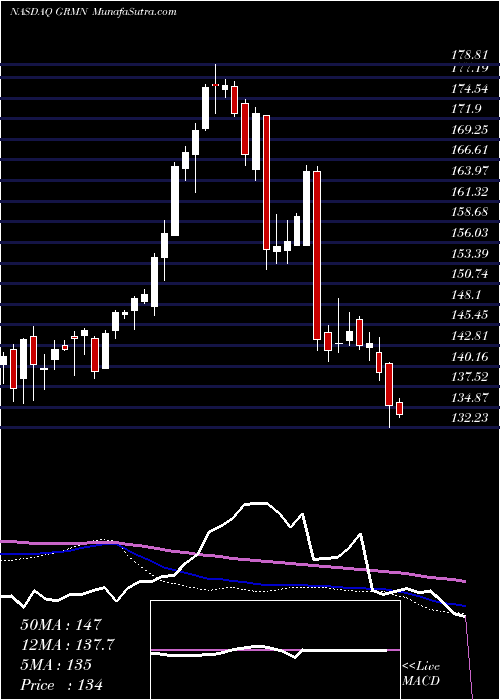The image size is (500, 700).
Task: Click the 145.45 price axis label
Action: pos(468,315)
